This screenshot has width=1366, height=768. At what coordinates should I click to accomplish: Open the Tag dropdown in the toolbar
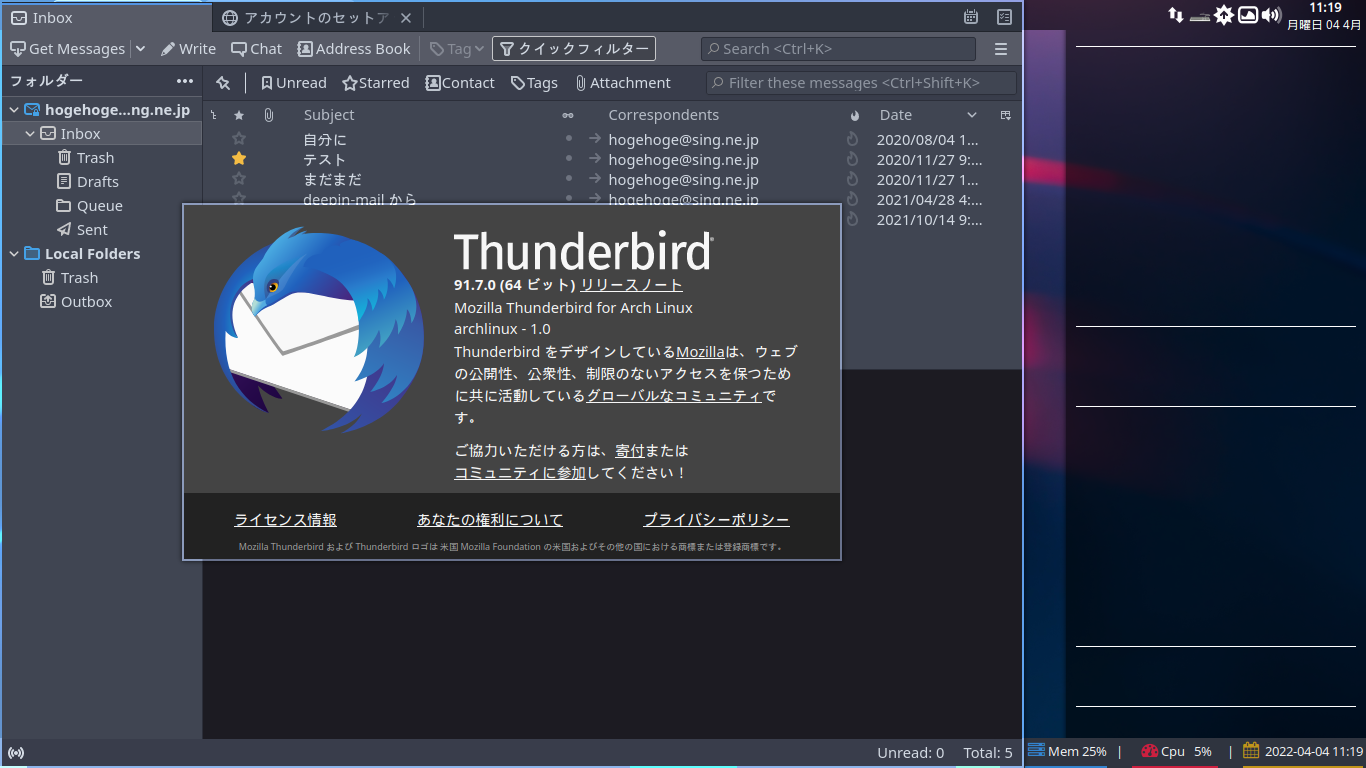[x=457, y=48]
